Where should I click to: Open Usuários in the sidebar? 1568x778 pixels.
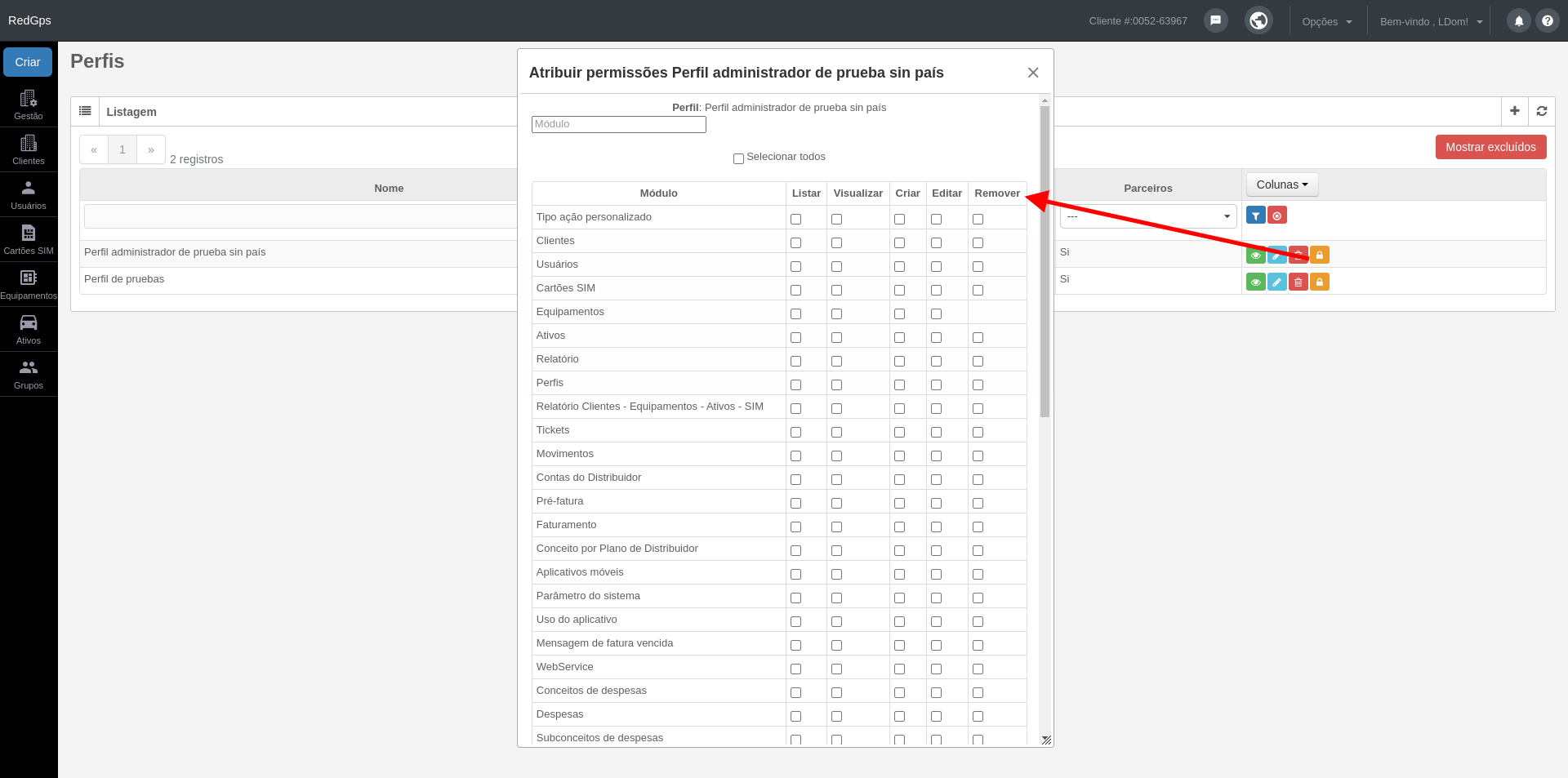click(x=29, y=194)
